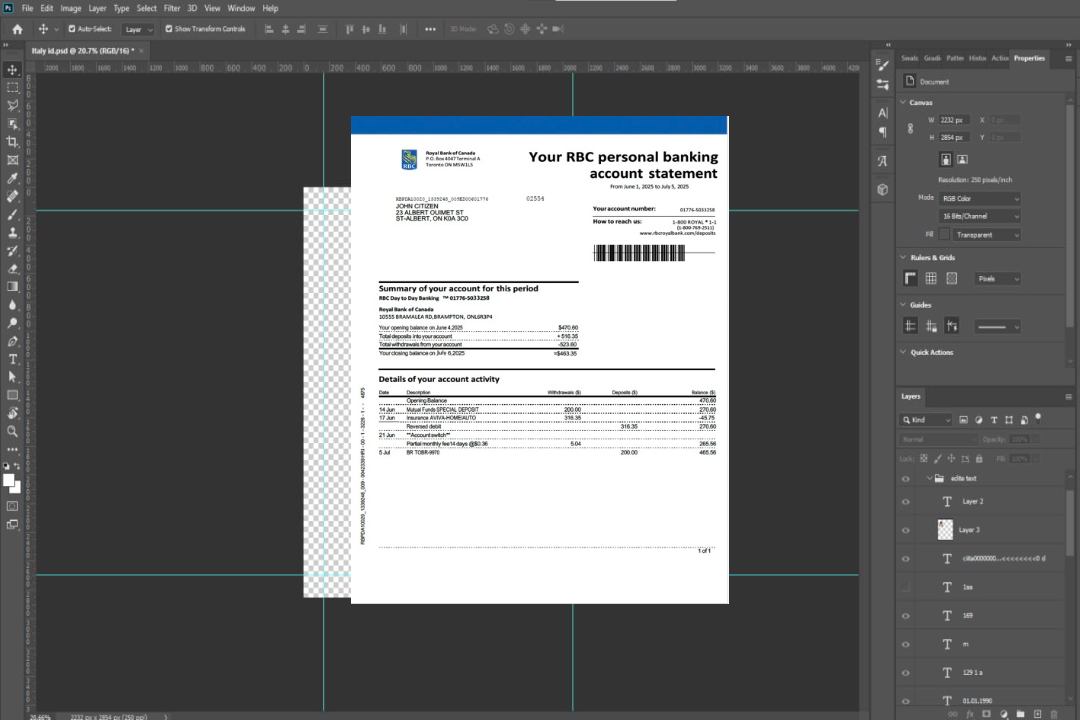Open the Image menu

[70, 8]
